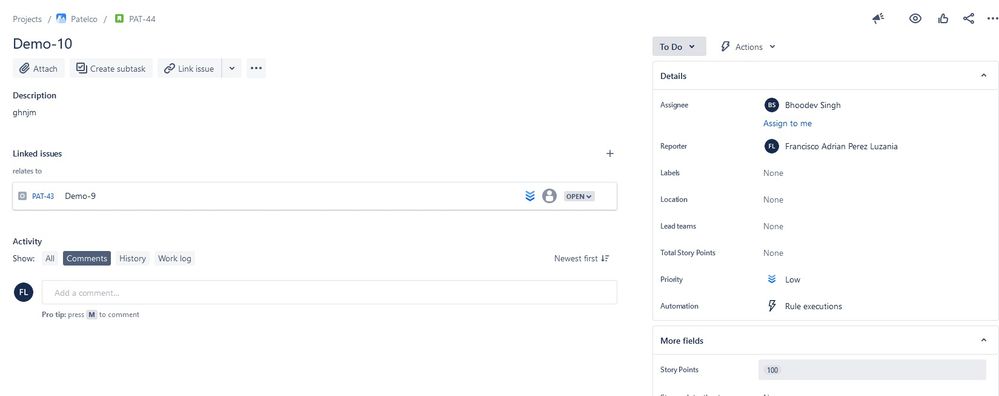Edit Lead teams value None
Screen dimensions: 999x396
click(773, 227)
